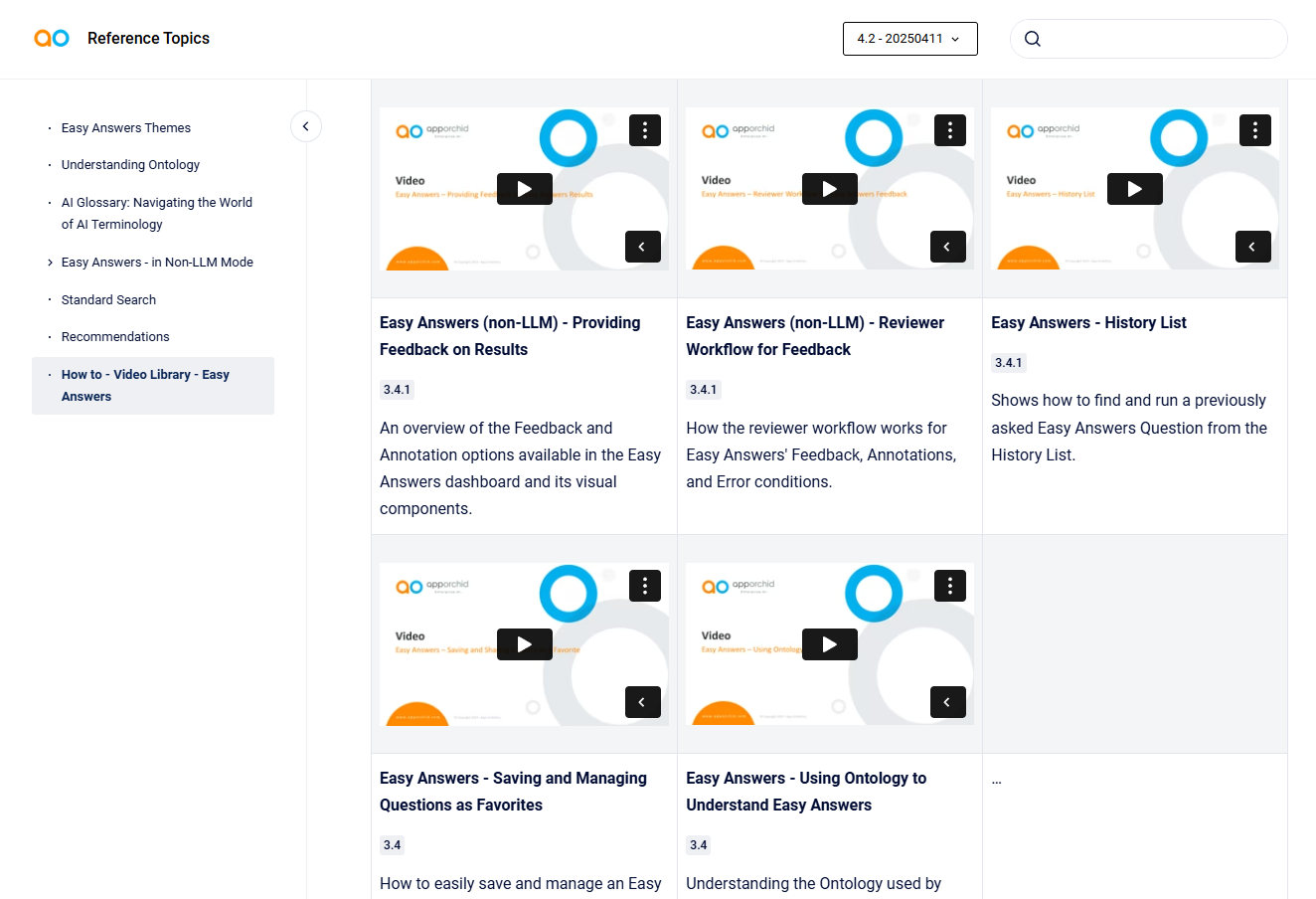
Task: Select Understanding Ontology in sidebar
Action: [x=130, y=165]
